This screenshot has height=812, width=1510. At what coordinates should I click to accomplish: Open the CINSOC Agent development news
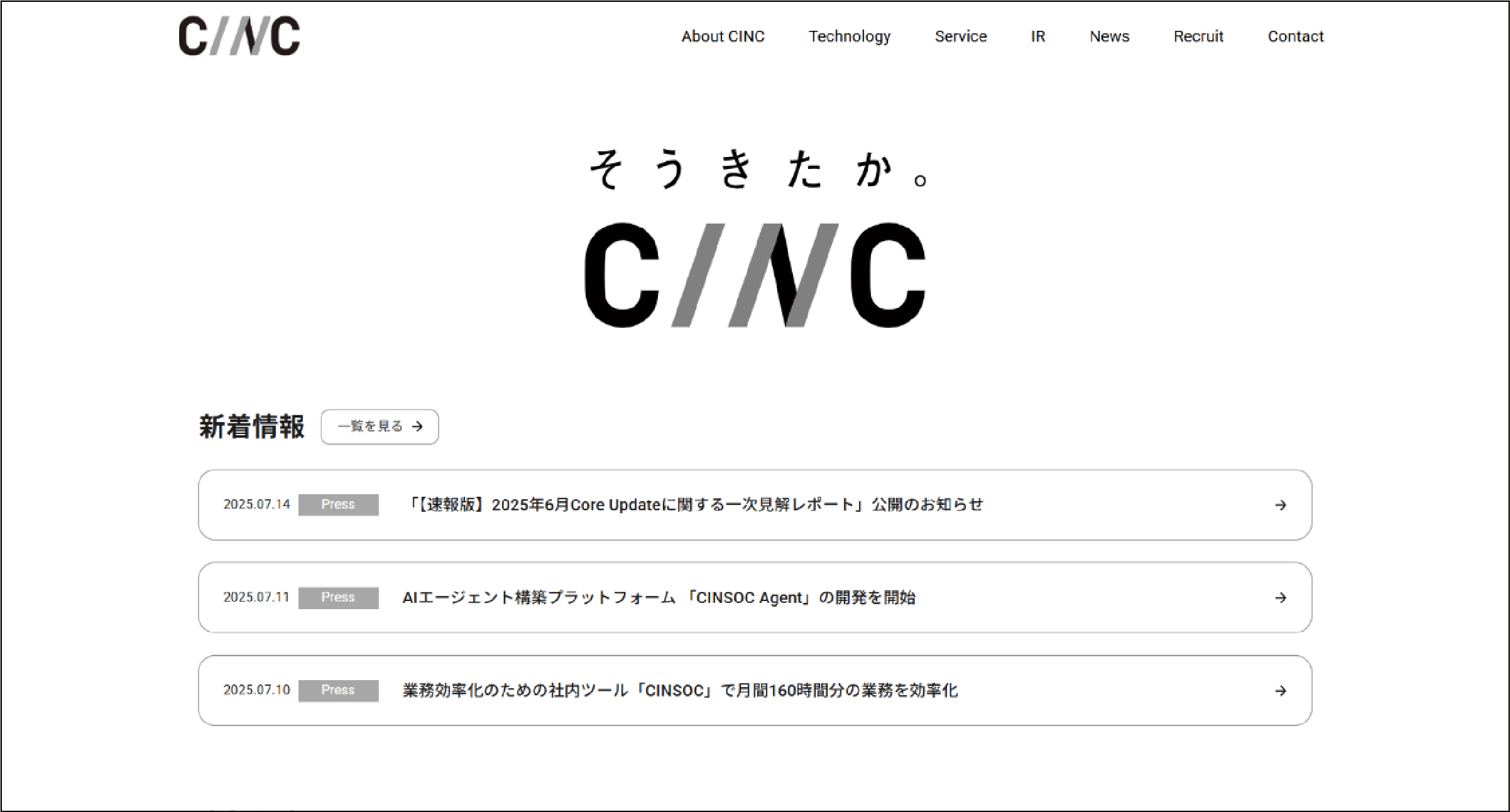(x=659, y=598)
